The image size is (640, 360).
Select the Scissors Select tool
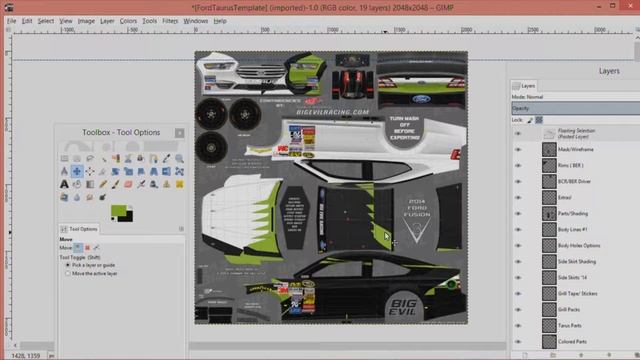coord(128,158)
